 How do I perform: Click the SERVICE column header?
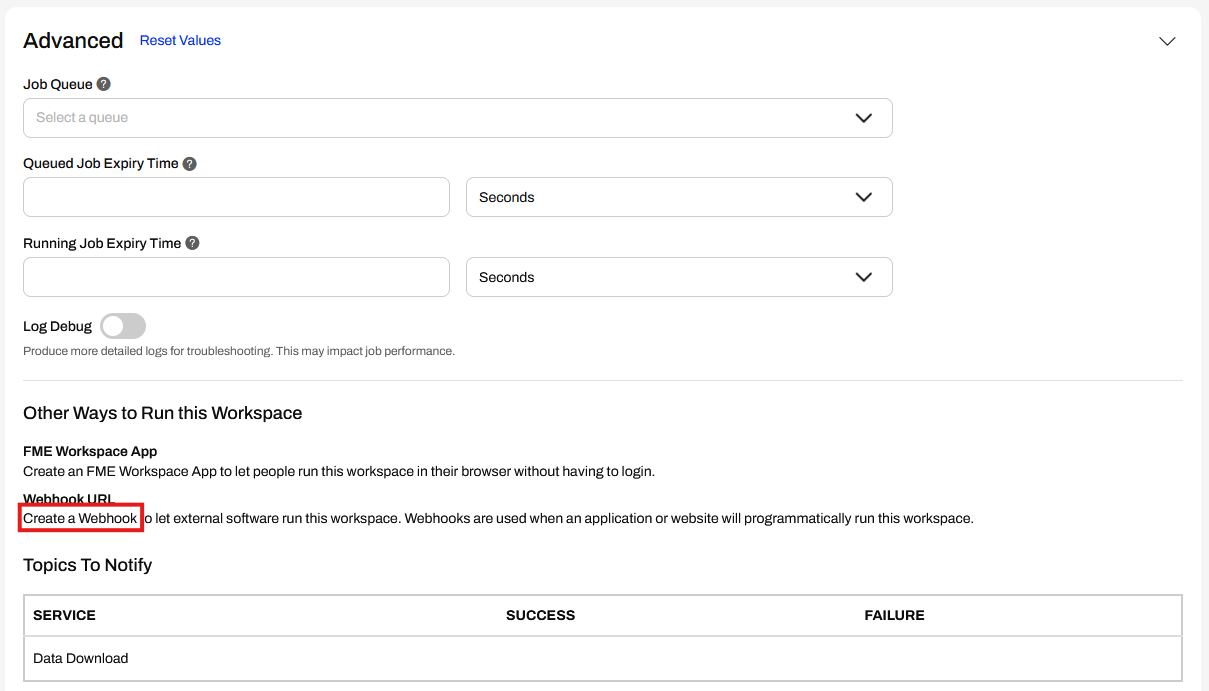(64, 615)
